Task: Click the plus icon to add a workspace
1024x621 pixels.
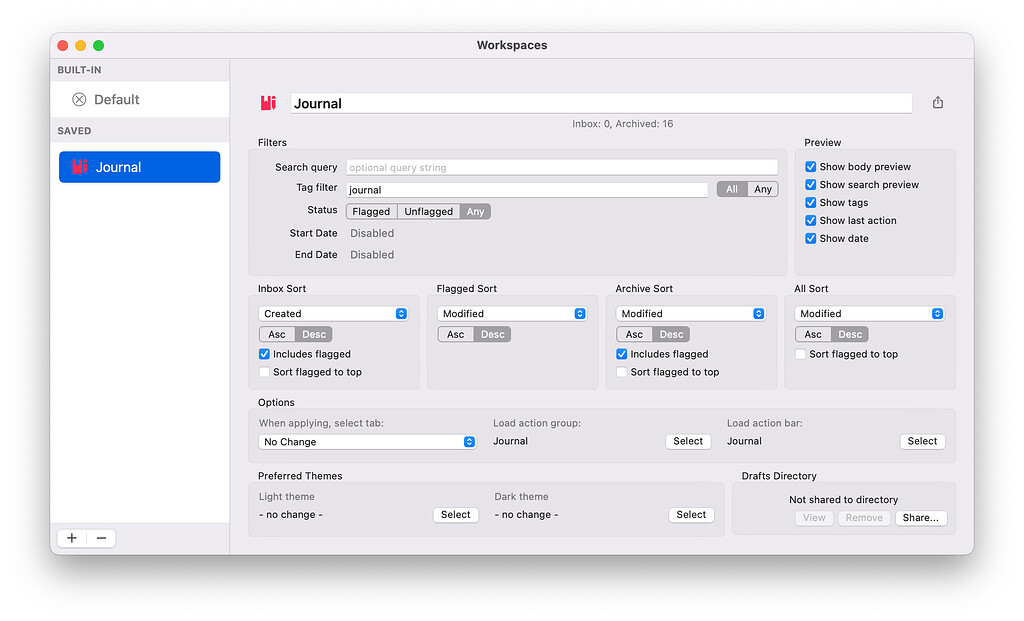Action: (x=71, y=538)
